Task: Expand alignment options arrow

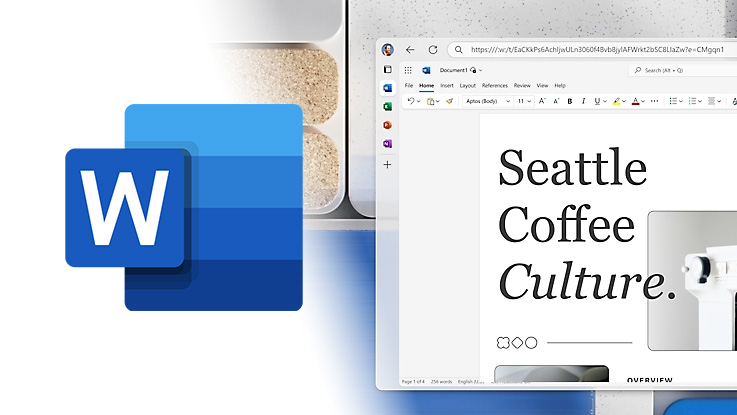Action: (x=719, y=102)
